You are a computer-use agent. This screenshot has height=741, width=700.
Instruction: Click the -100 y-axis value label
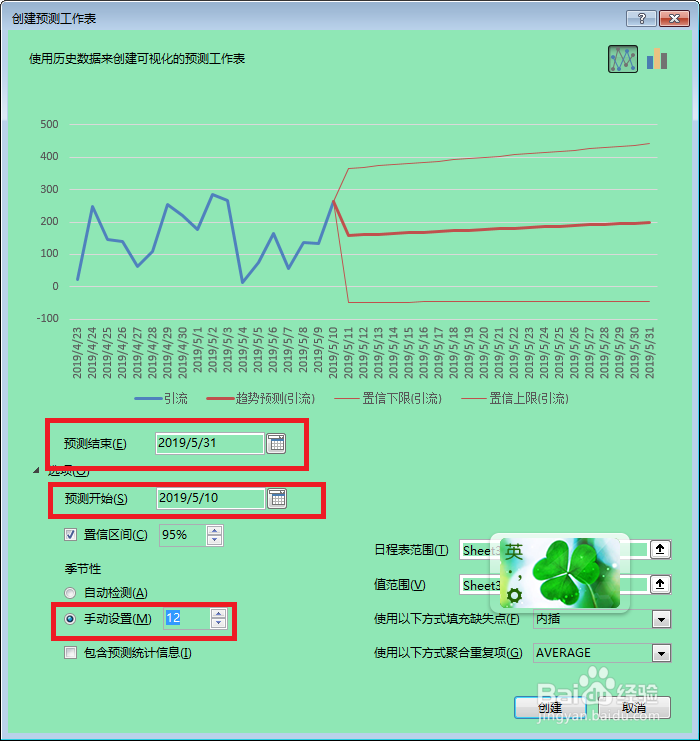(x=47, y=319)
